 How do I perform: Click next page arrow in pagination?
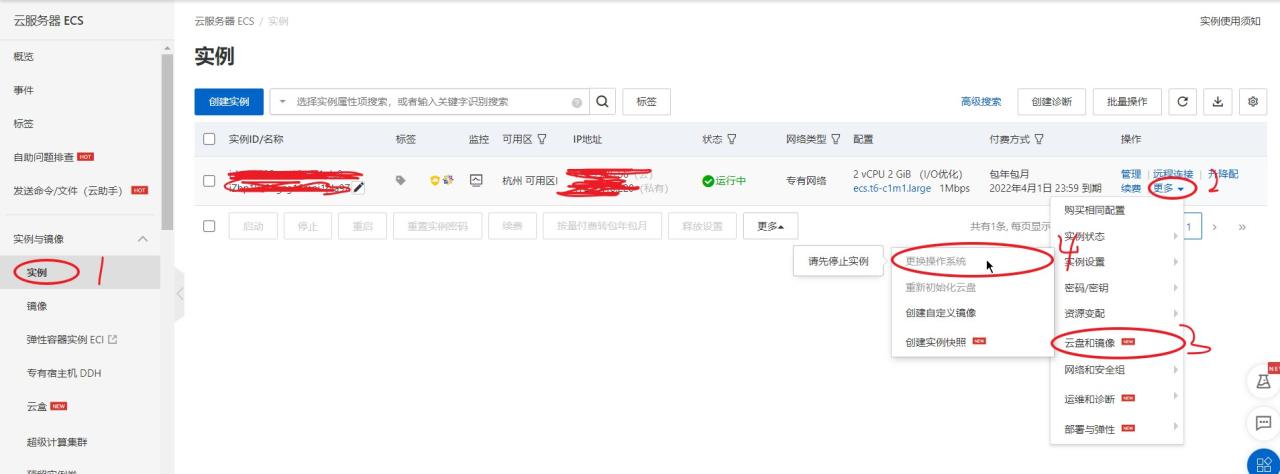click(1215, 227)
